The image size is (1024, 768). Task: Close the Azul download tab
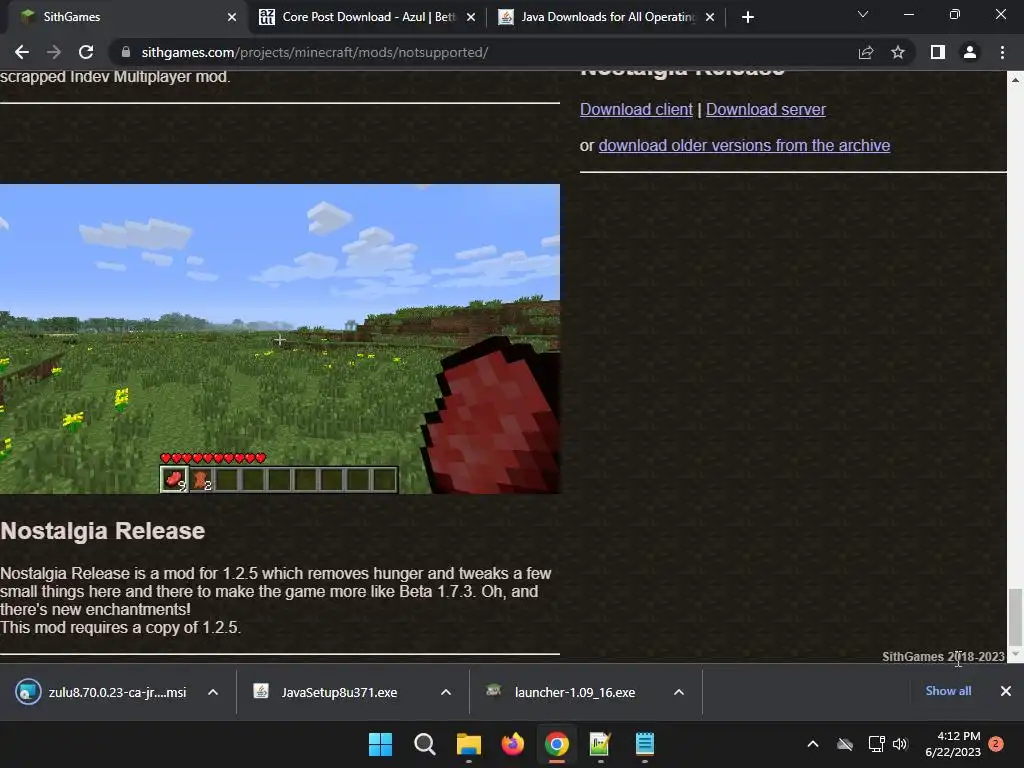(x=471, y=17)
